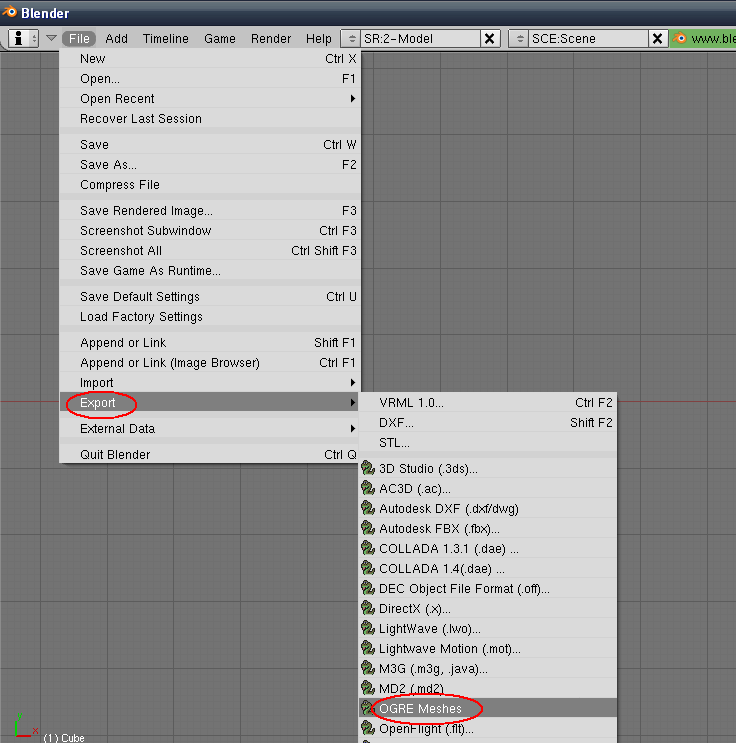
Task: Open the Help menu
Action: 319,38
